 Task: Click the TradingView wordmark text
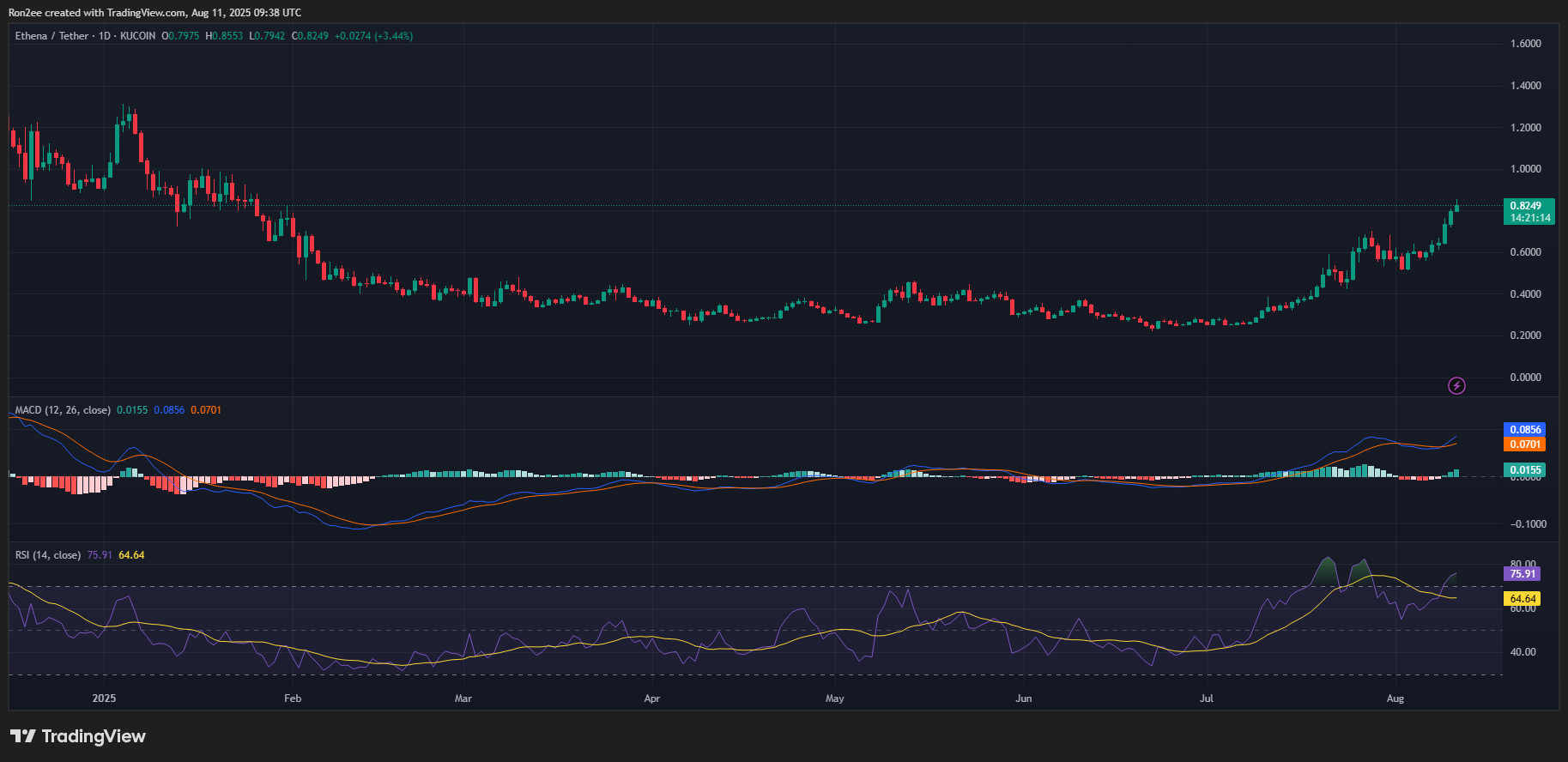point(94,736)
